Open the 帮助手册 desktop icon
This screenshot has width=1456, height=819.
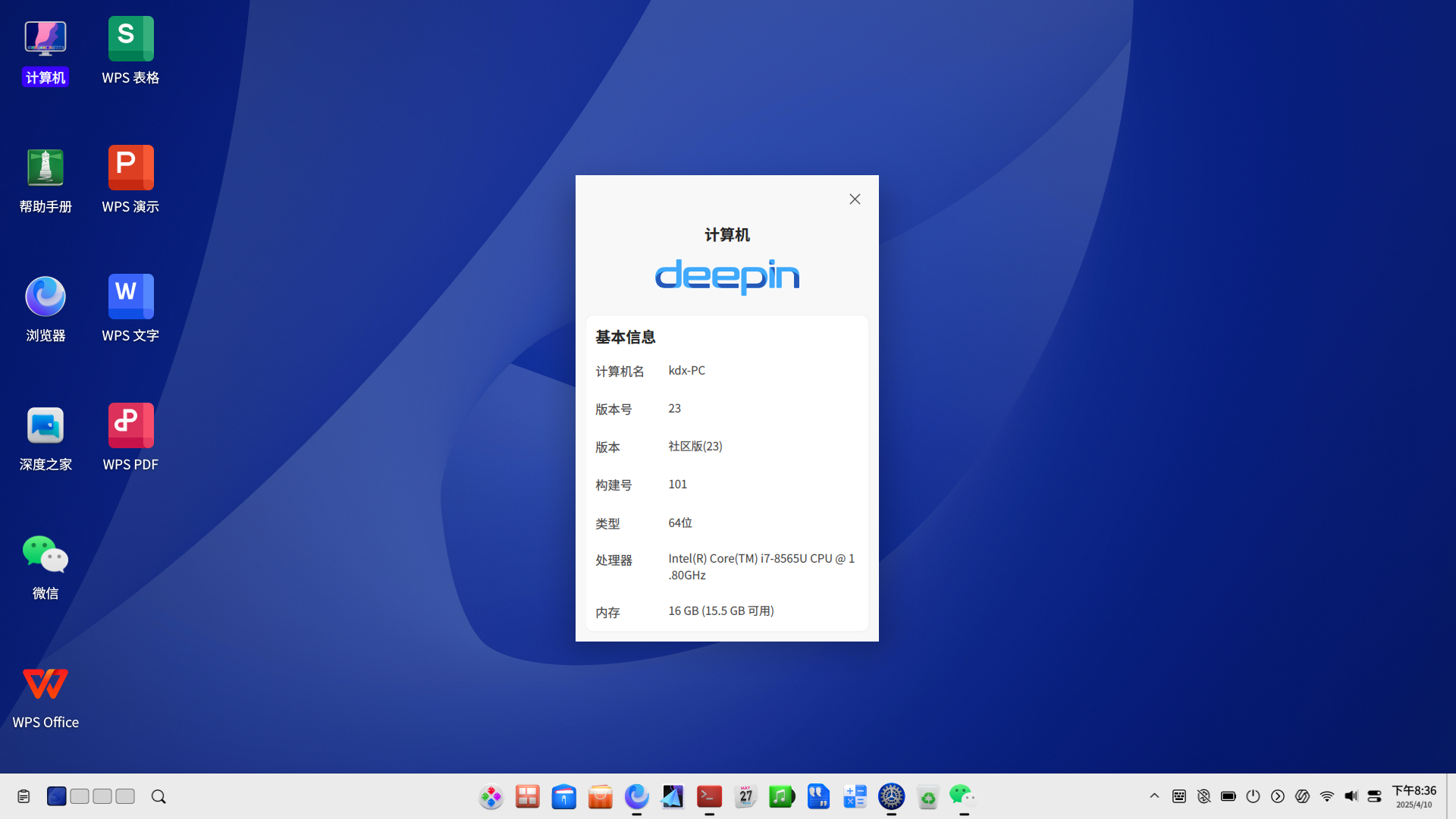tap(45, 180)
